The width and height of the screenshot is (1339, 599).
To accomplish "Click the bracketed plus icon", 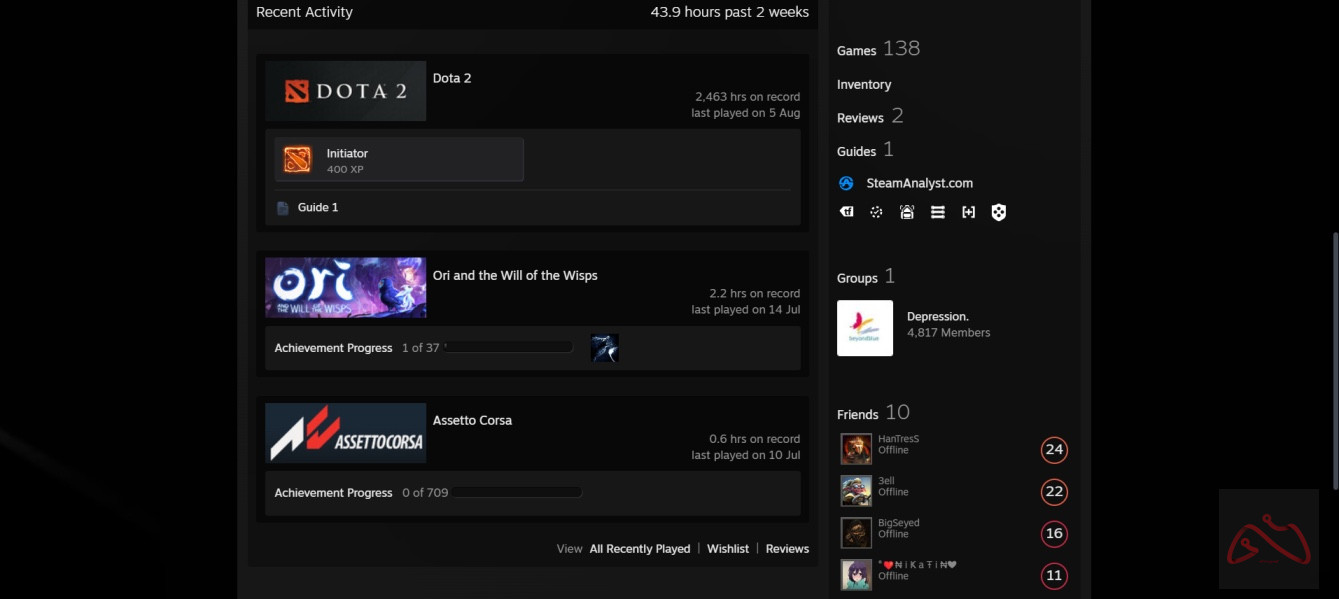I will click(x=968, y=212).
